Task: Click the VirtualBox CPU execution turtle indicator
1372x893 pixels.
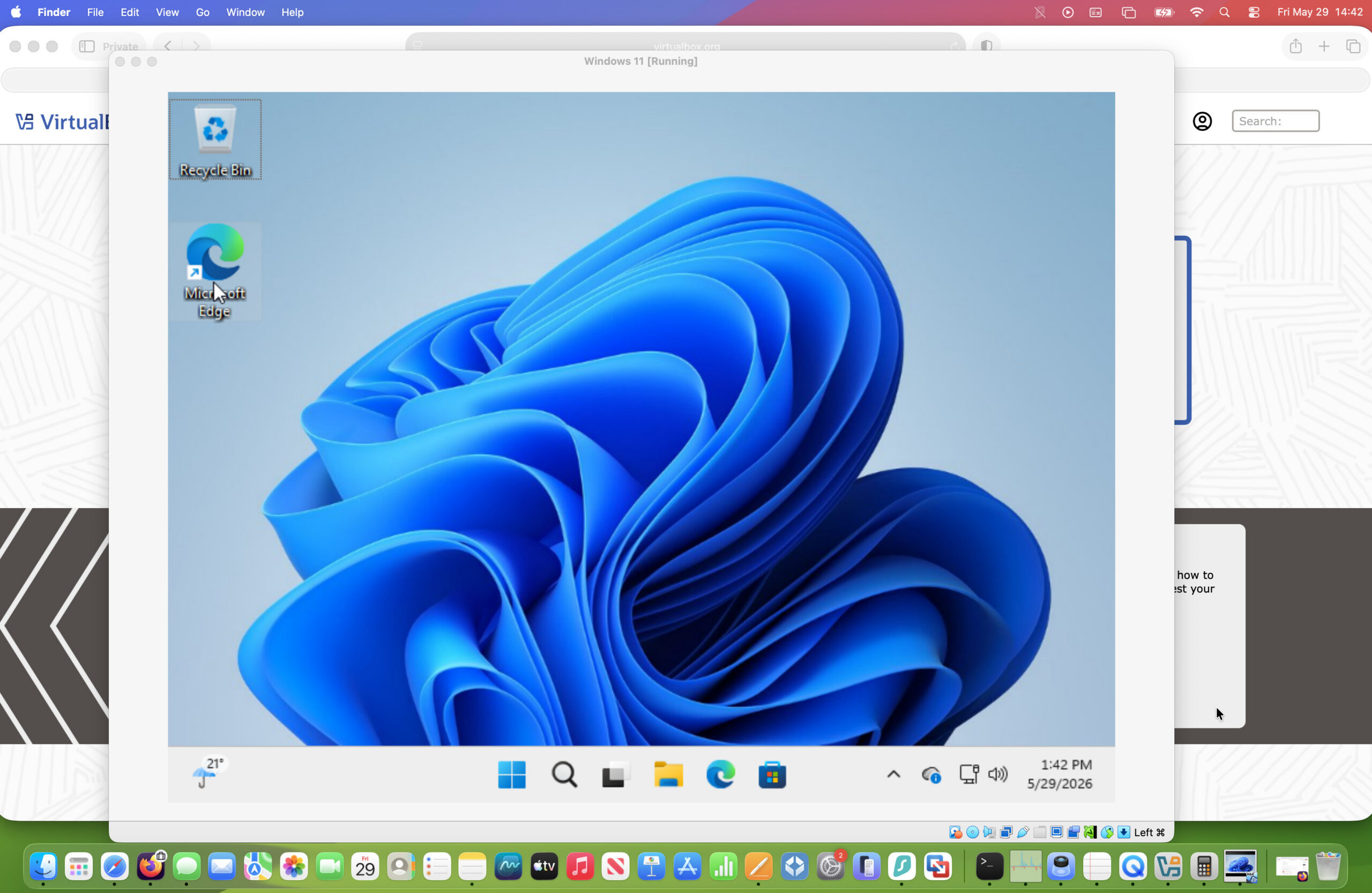Action: tap(1090, 832)
